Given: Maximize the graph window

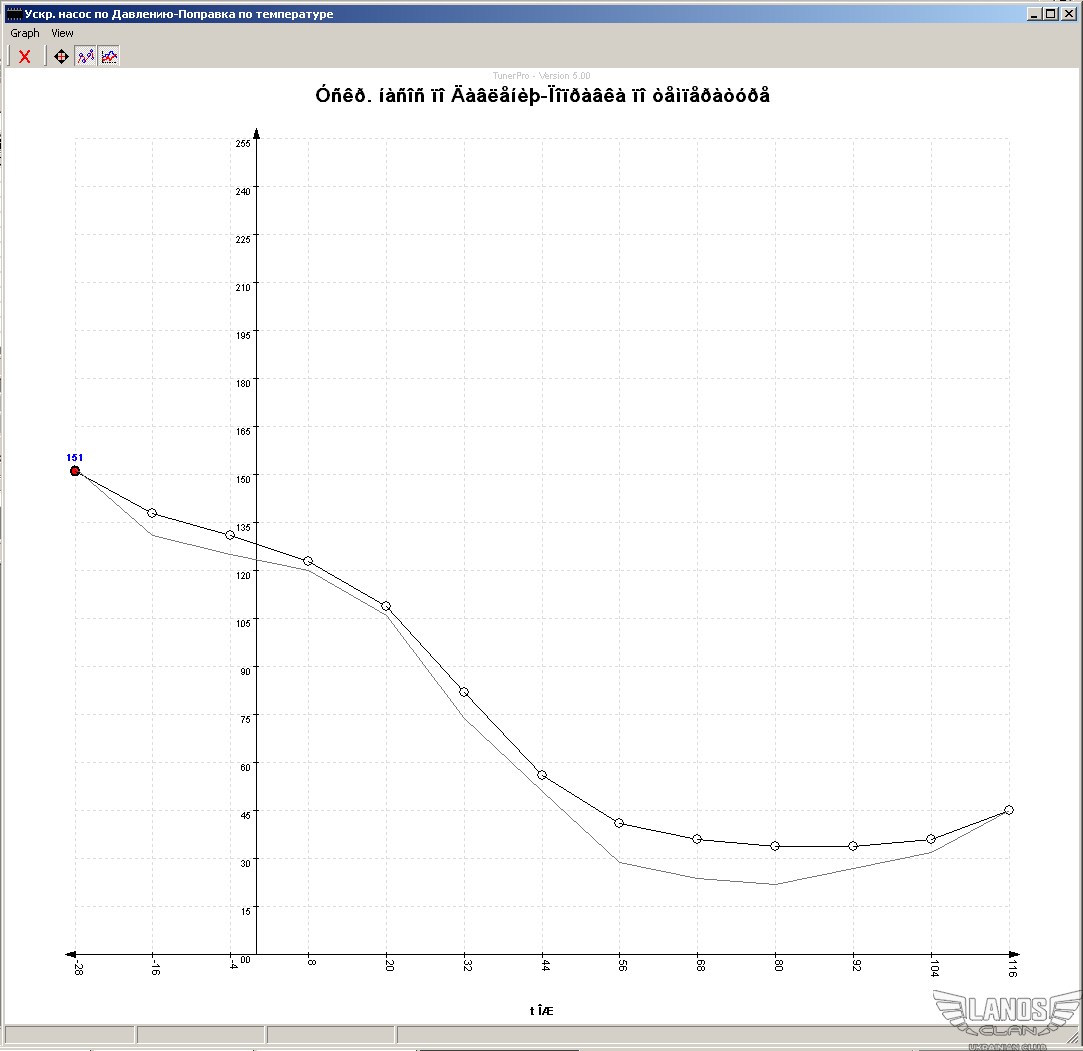Looking at the screenshot, I should [1050, 14].
